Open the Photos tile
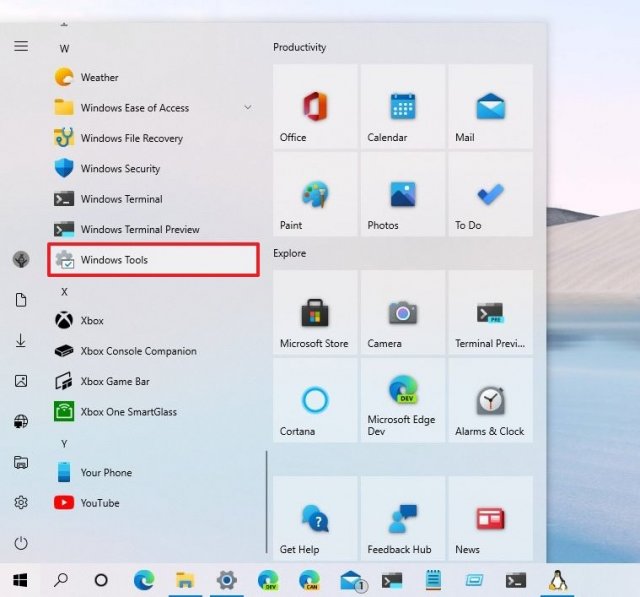Image resolution: width=640 pixels, height=597 pixels. pos(403,194)
